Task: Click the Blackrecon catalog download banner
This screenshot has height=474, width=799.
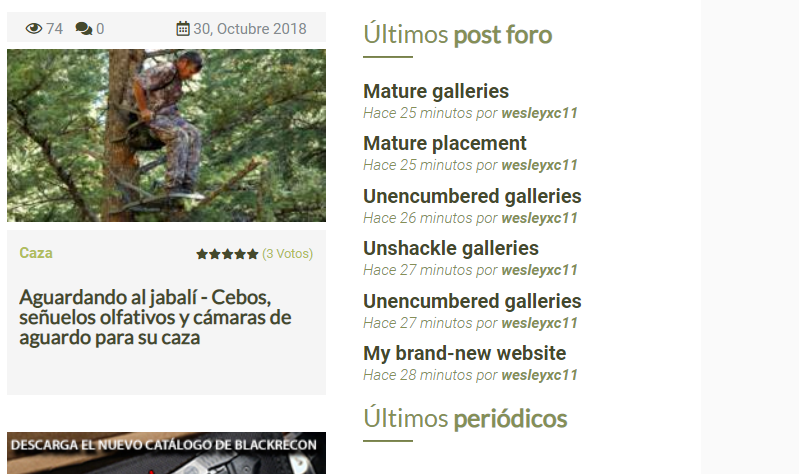Action: (x=166, y=453)
